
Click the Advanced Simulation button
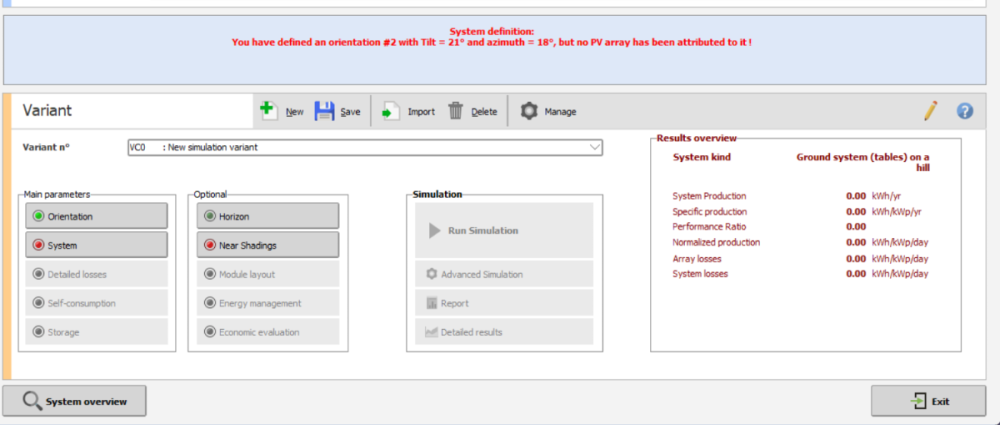tap(504, 274)
